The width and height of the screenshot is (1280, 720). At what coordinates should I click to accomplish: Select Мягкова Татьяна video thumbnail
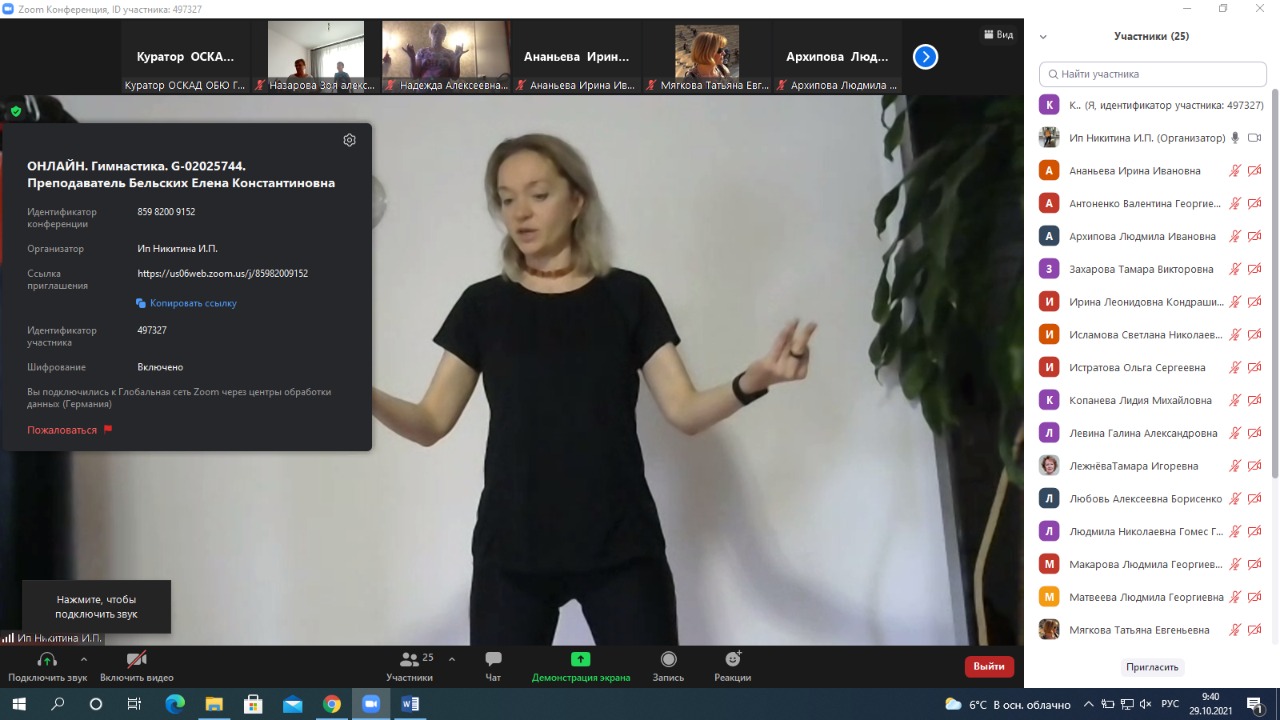pos(706,57)
